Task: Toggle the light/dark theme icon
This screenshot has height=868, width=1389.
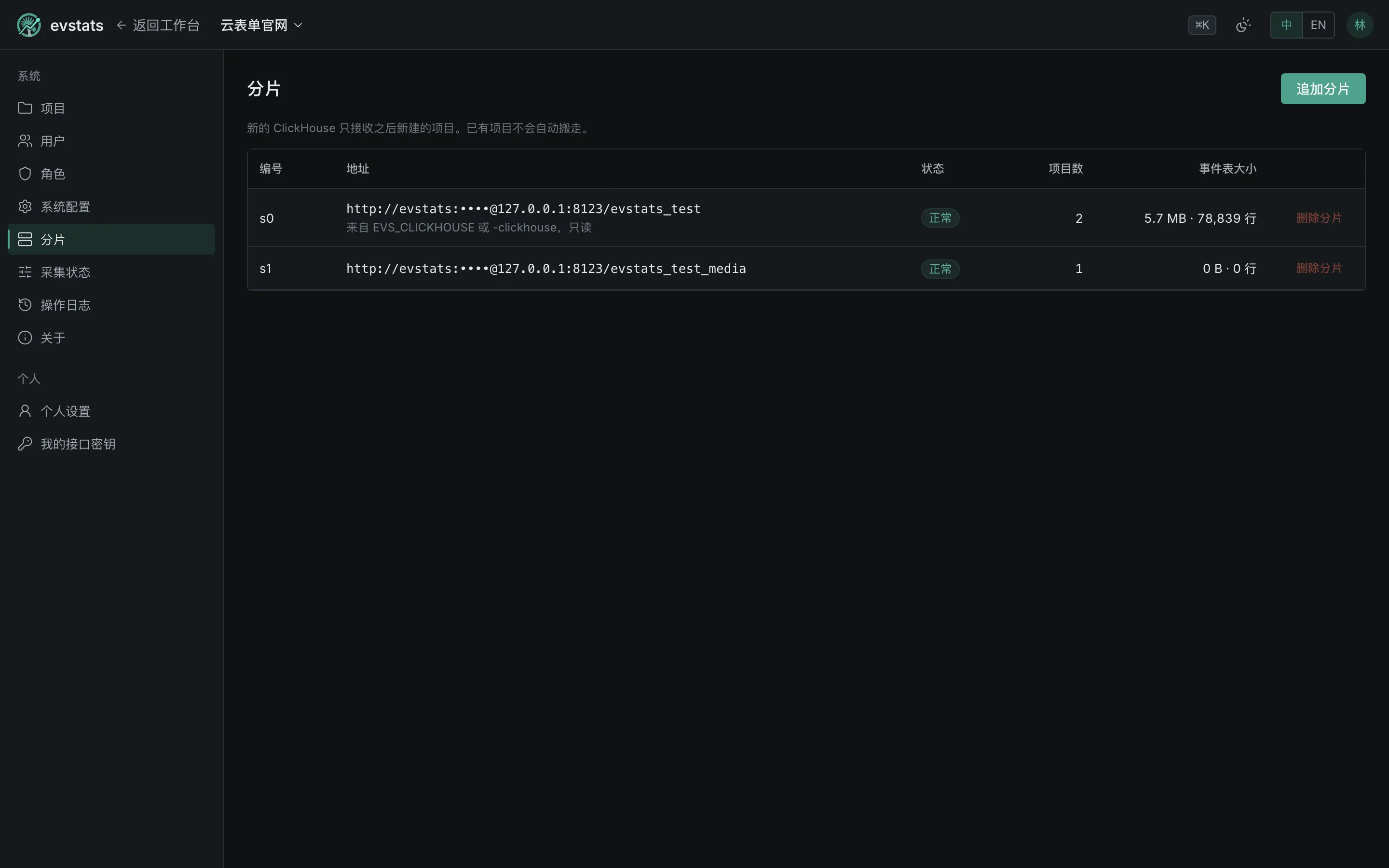Action: click(x=1243, y=25)
